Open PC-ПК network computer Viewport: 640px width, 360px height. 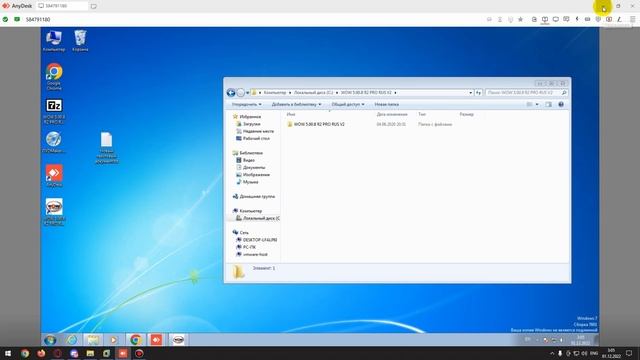pos(246,247)
